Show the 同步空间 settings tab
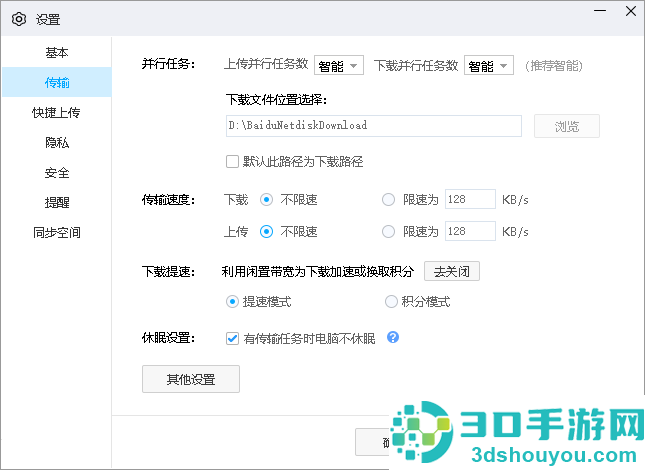This screenshot has height=470, width=645. (x=57, y=232)
